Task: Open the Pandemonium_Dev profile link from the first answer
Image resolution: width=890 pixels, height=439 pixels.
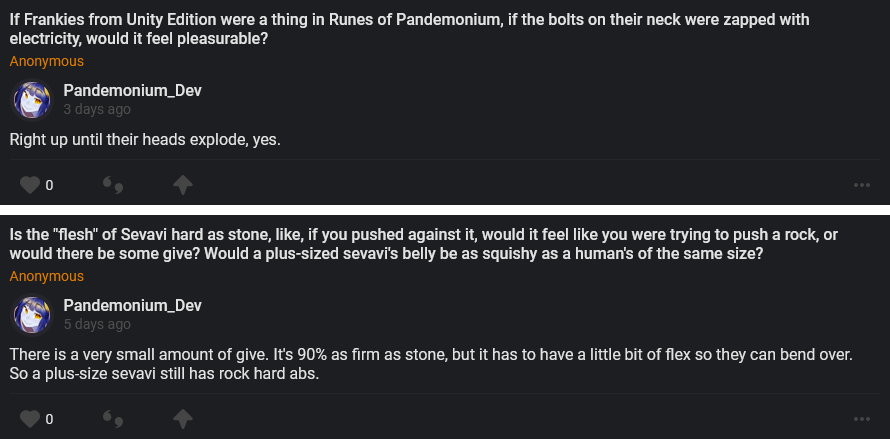Action: [132, 91]
